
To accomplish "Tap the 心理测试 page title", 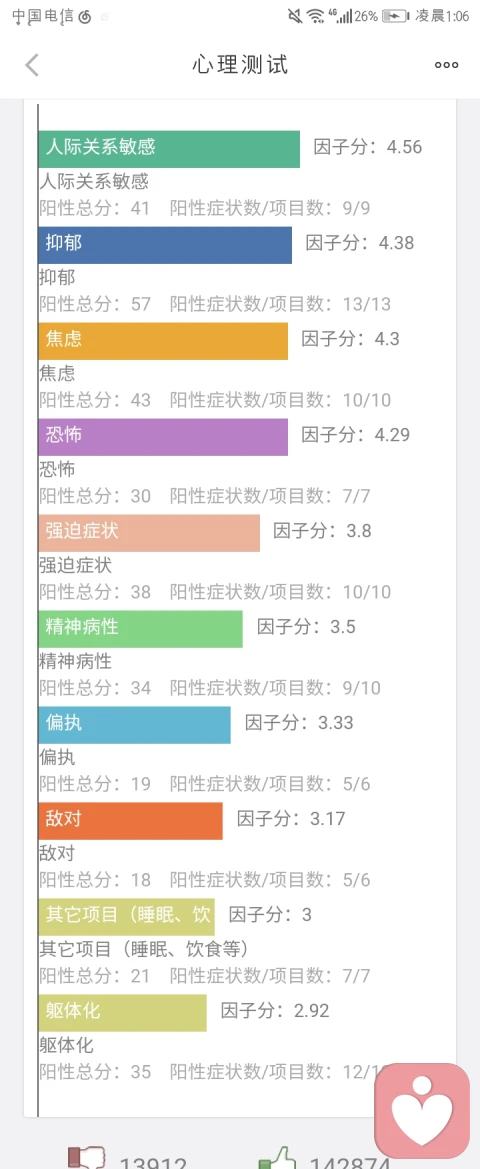I will click(x=240, y=65).
